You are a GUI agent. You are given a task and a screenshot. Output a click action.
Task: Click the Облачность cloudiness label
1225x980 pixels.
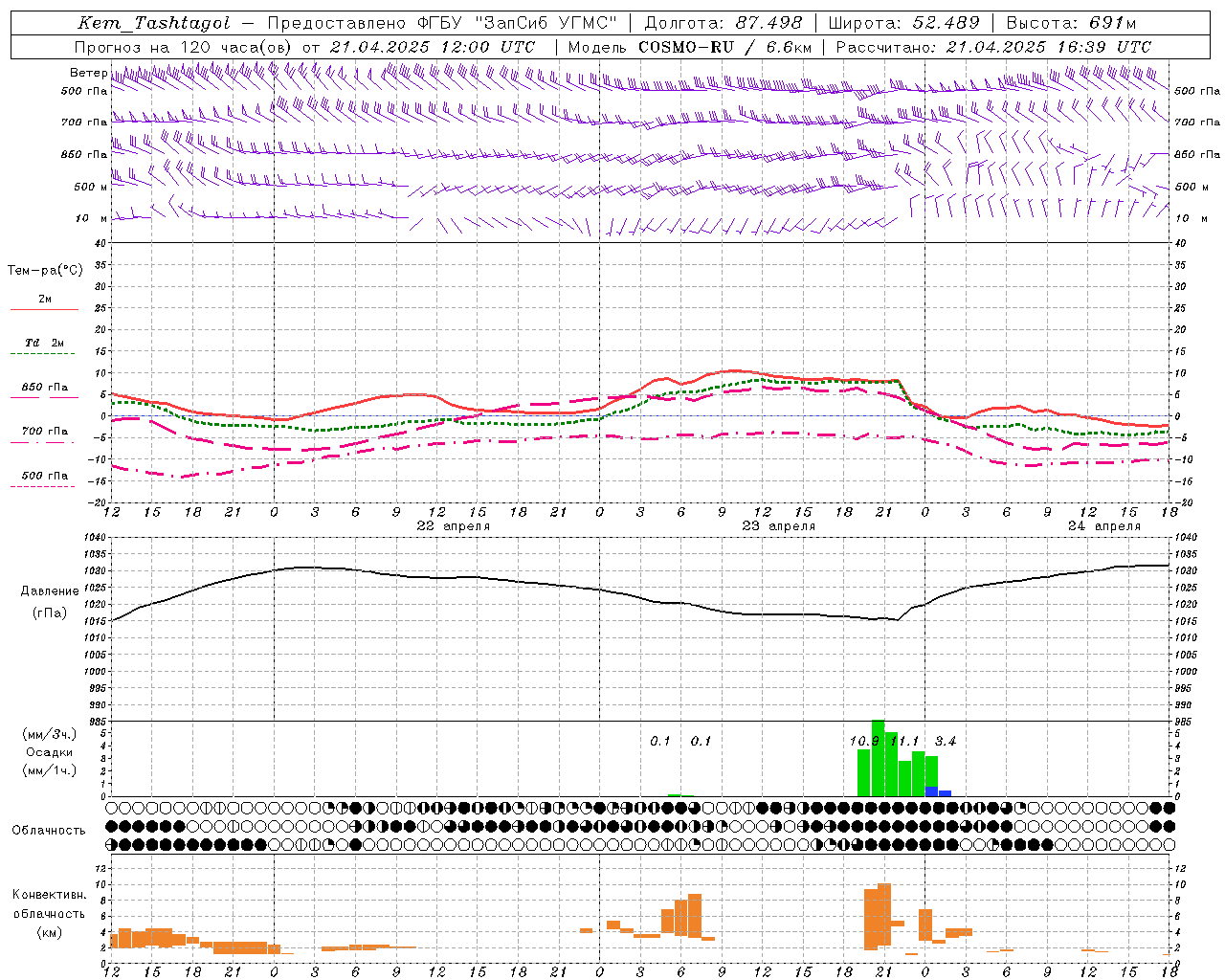[x=49, y=830]
